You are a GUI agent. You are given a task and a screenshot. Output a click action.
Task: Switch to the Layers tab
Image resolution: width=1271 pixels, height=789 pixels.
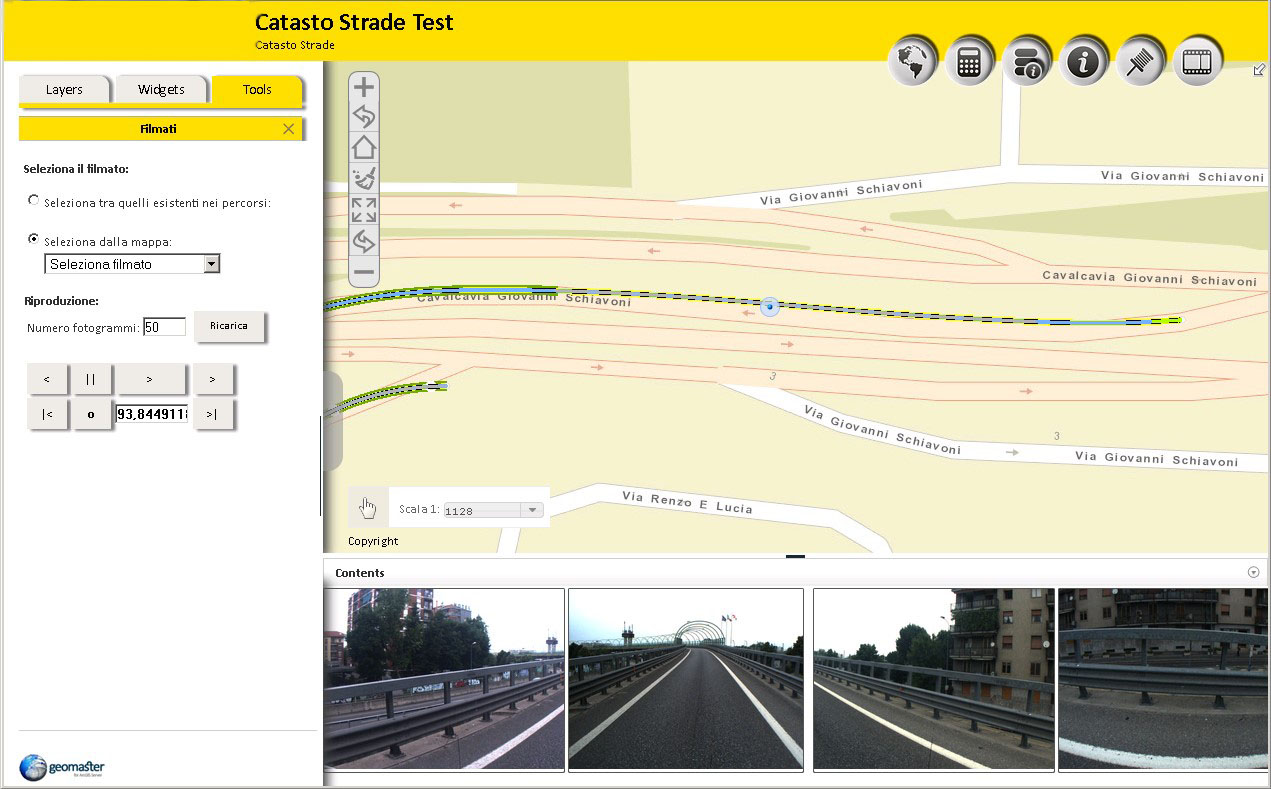(x=65, y=89)
